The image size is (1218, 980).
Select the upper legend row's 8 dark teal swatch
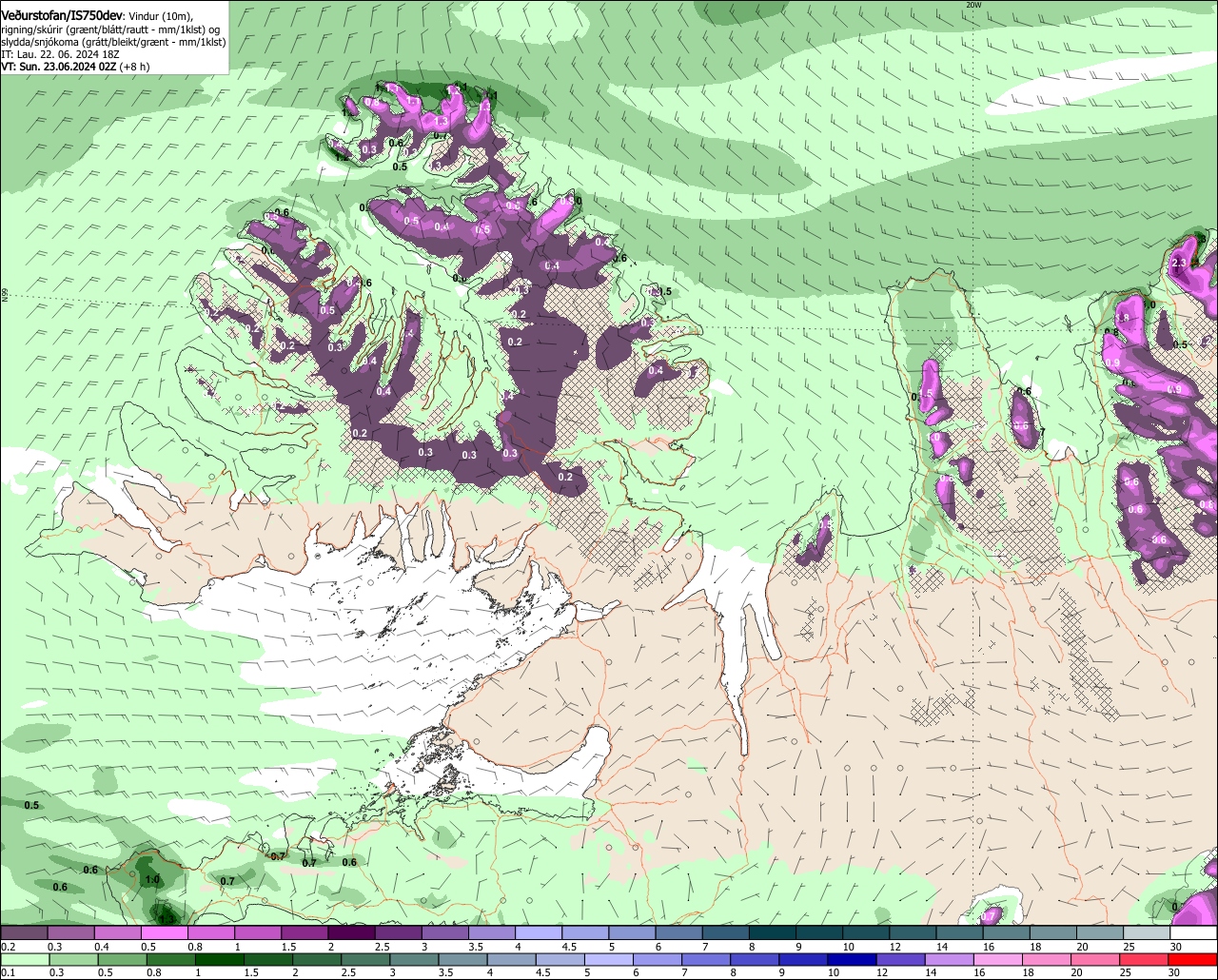coord(774,932)
